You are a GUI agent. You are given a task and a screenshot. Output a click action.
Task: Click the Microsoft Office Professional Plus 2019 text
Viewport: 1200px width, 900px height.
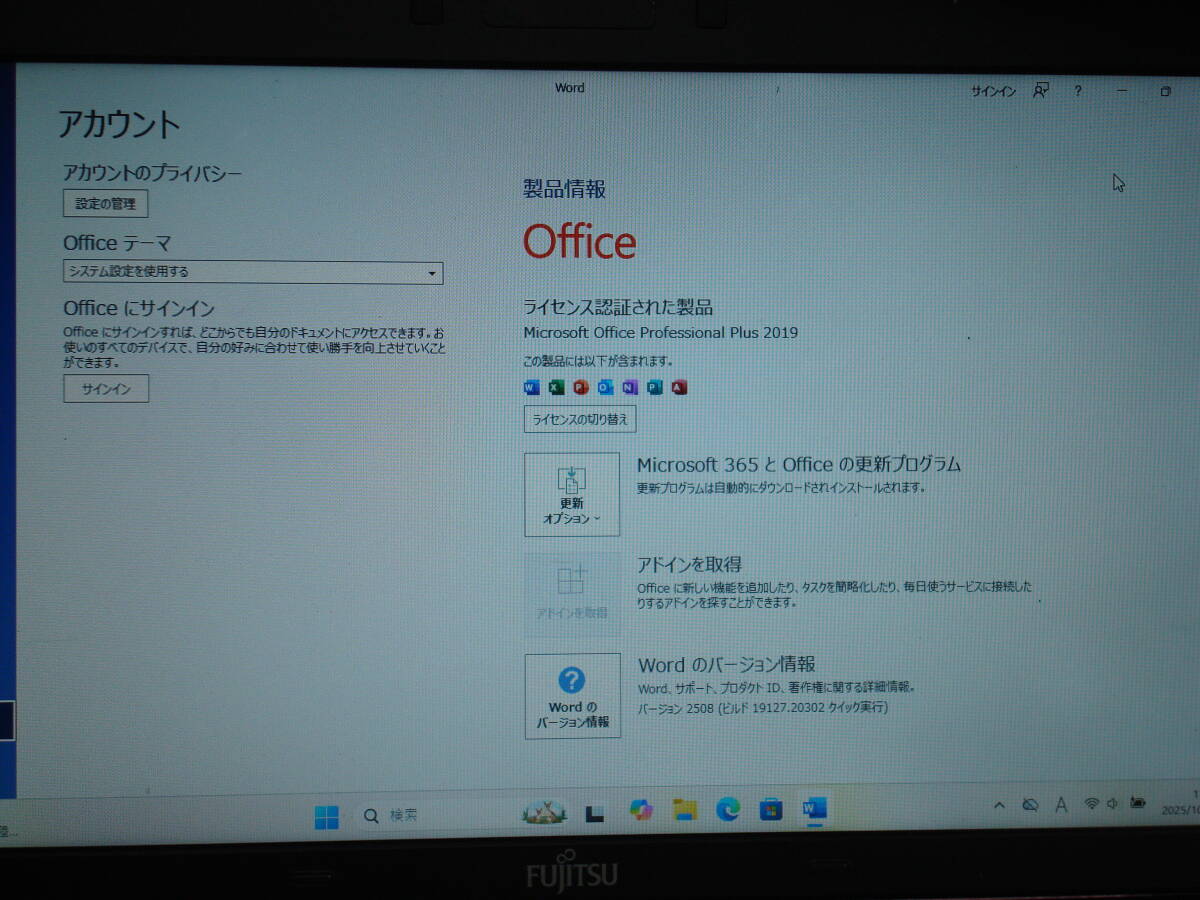[661, 332]
